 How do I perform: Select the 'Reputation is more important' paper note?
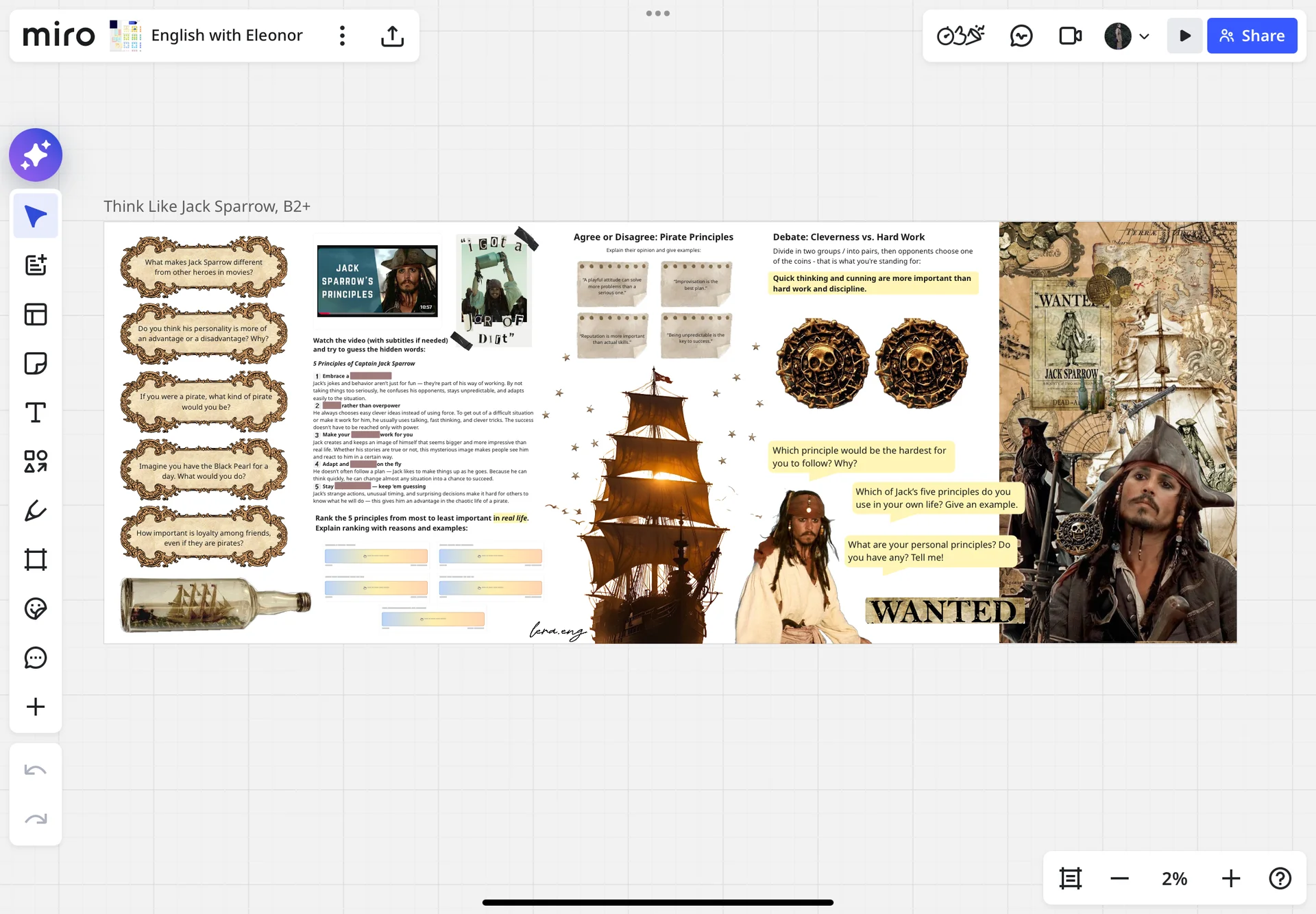pyautogui.click(x=612, y=336)
